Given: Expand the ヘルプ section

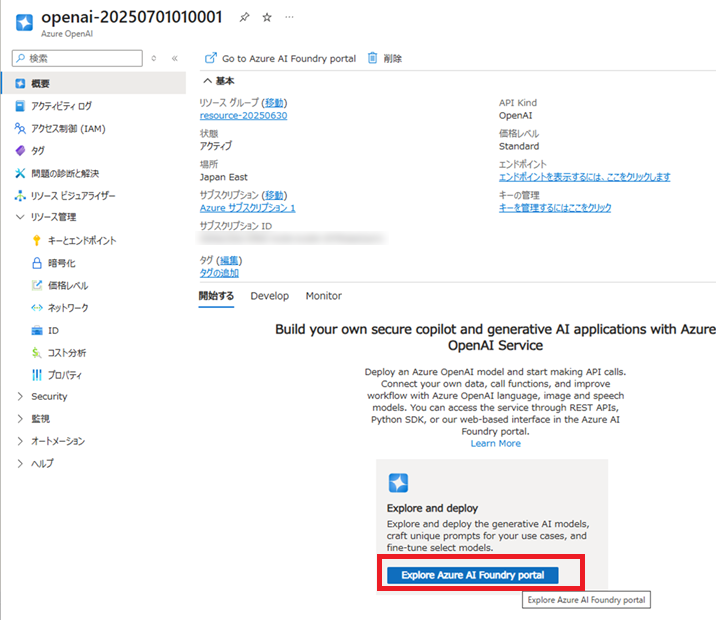Looking at the screenshot, I should tap(20, 463).
